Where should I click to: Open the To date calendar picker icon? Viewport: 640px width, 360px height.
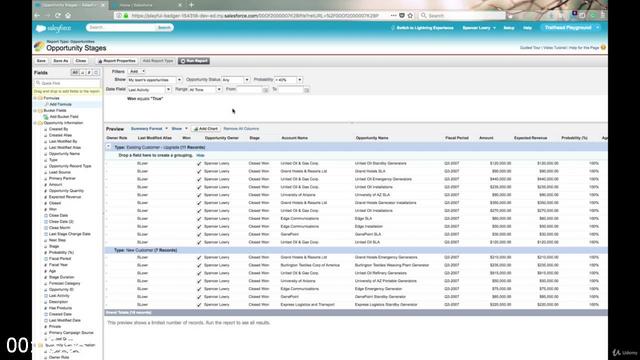pyautogui.click(x=307, y=90)
